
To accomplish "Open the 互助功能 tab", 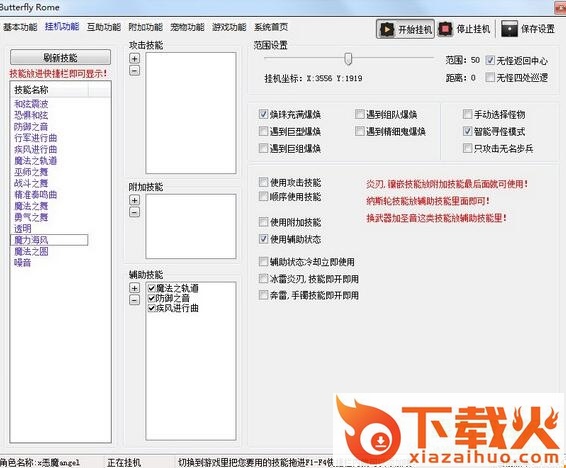I will click(x=104, y=27).
